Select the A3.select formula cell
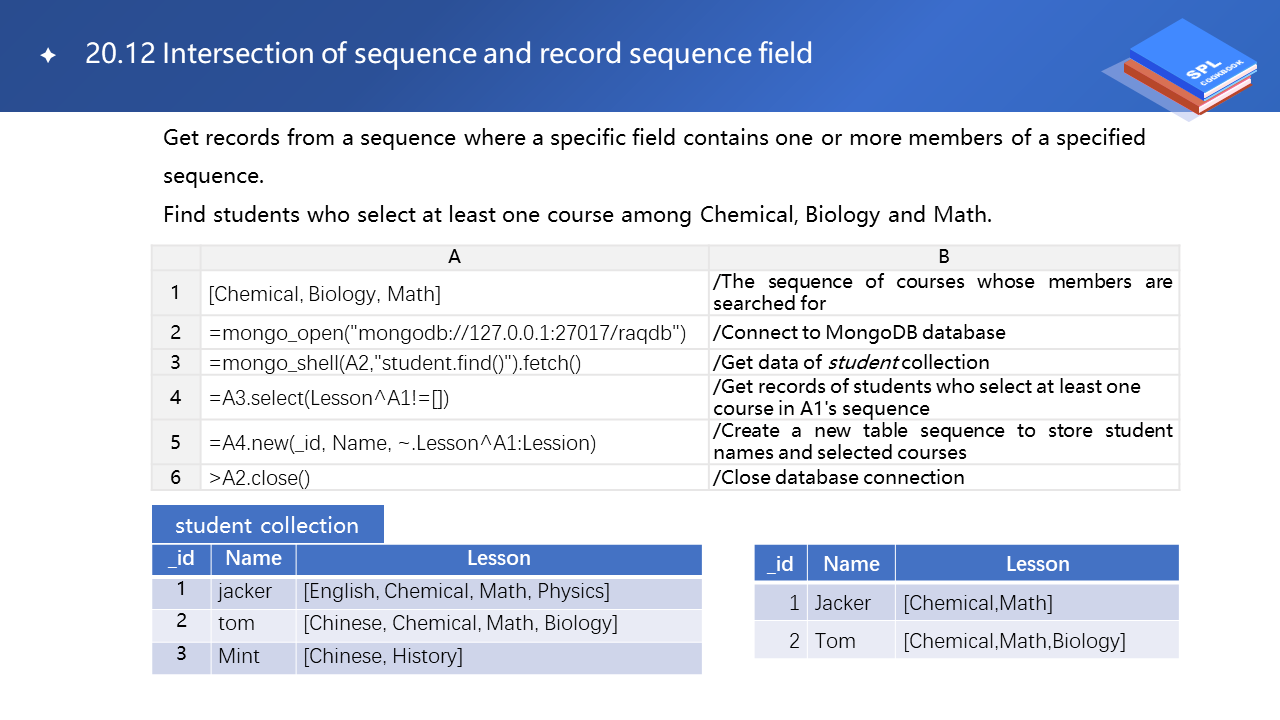 point(454,398)
